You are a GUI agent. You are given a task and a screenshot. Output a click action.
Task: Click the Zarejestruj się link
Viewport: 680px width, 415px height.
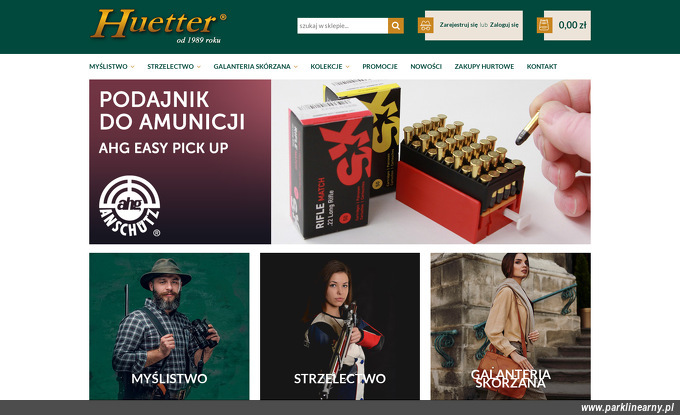pos(458,25)
